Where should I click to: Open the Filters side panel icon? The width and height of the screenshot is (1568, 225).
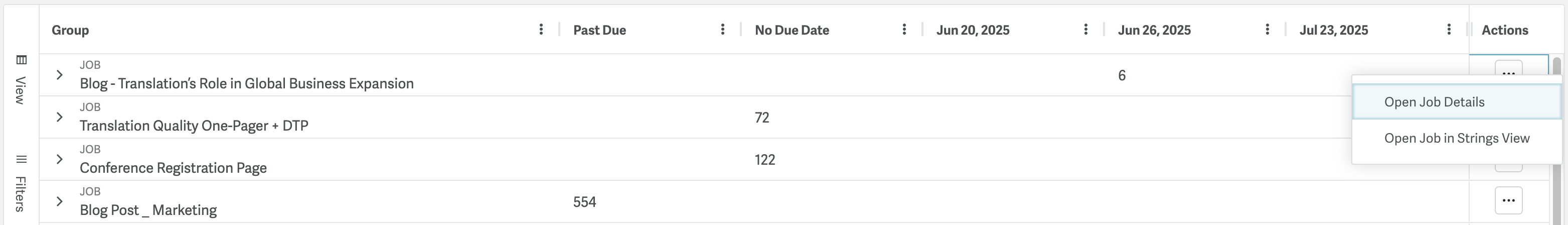click(x=21, y=160)
